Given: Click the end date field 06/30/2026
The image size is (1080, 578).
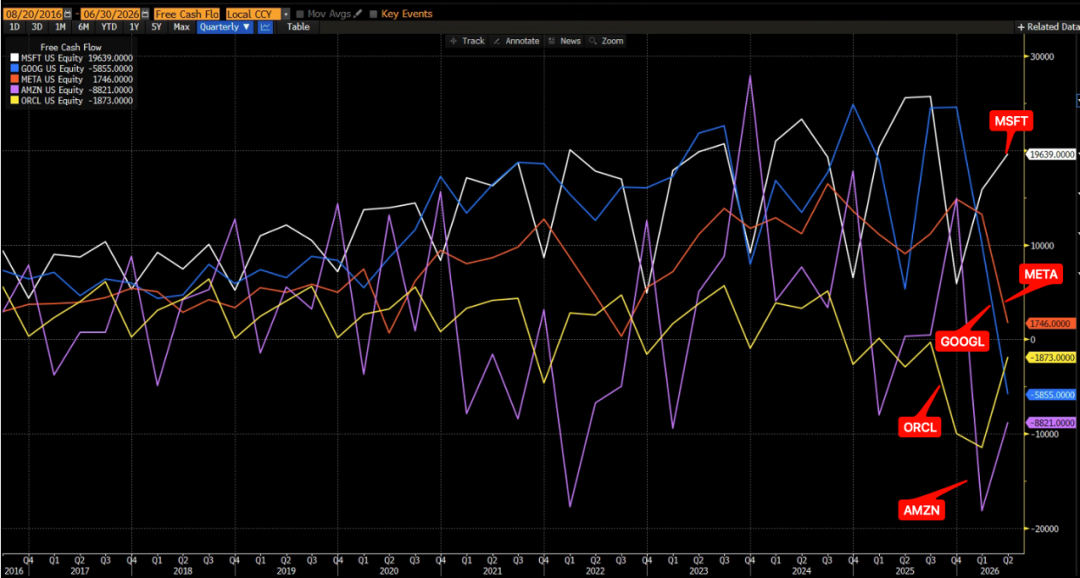Looking at the screenshot, I should [111, 14].
